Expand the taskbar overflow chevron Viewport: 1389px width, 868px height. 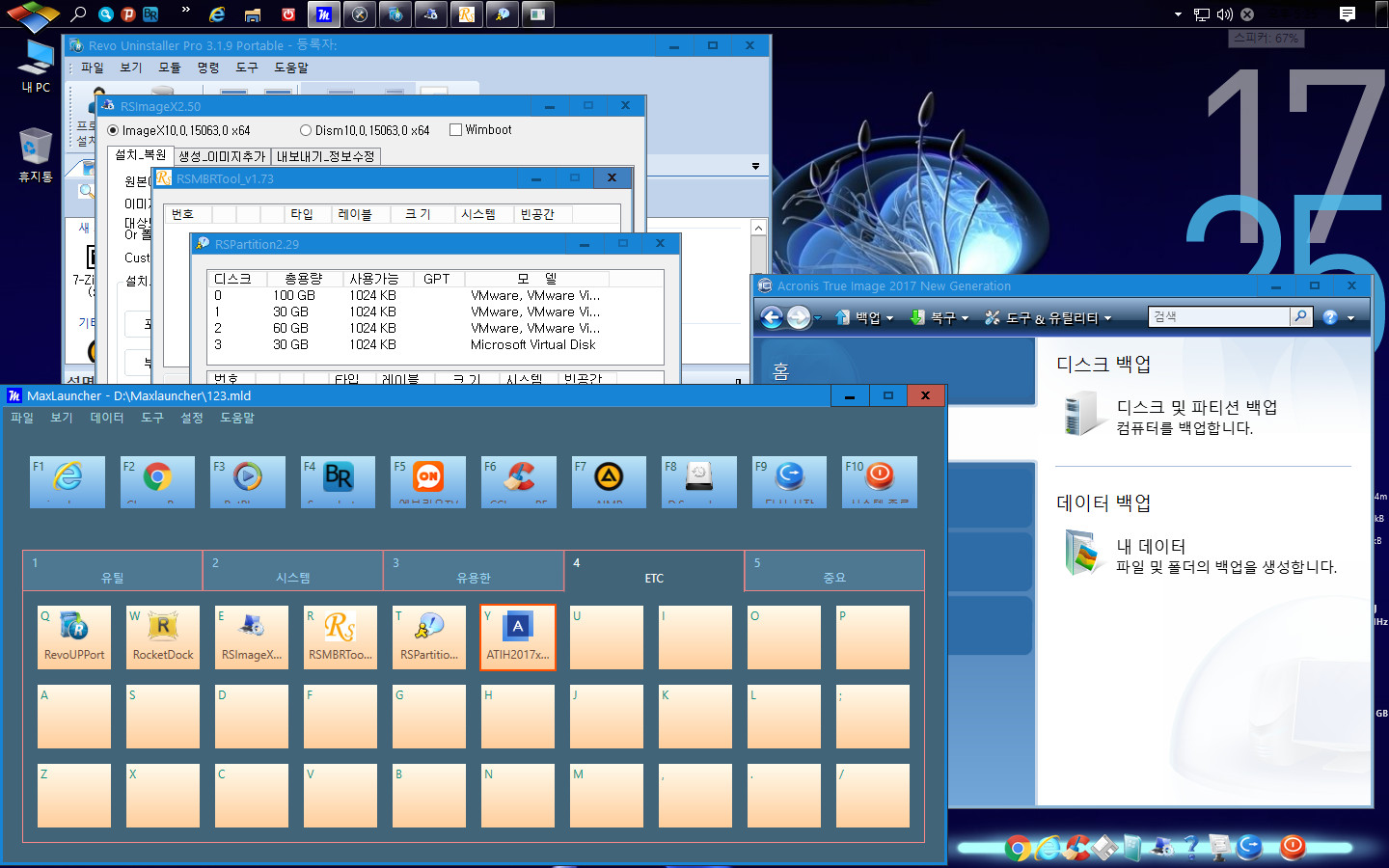[x=185, y=11]
